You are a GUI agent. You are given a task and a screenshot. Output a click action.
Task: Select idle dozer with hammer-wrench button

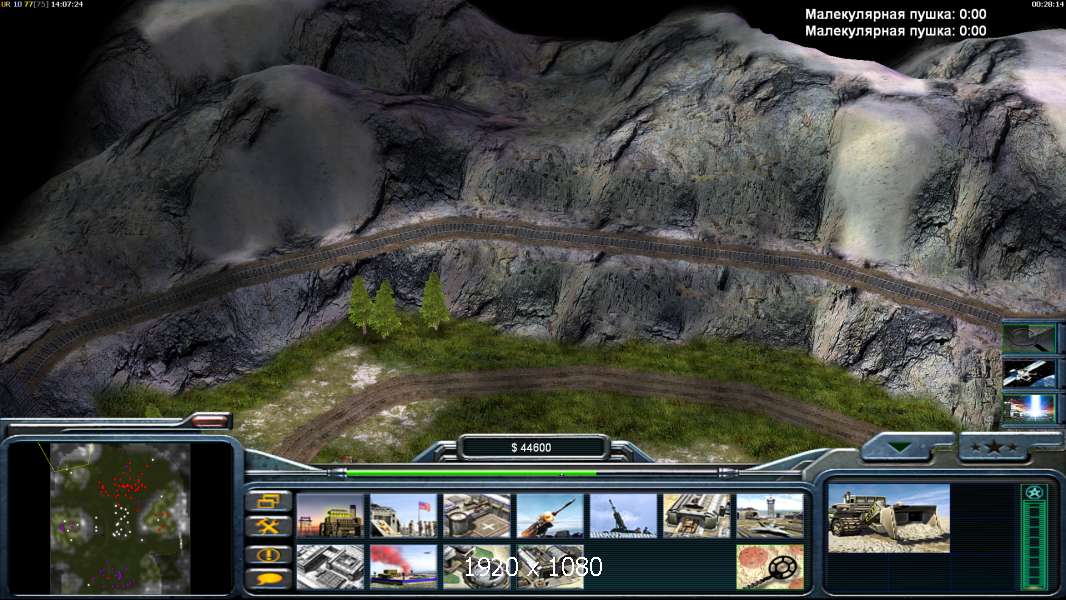269,526
